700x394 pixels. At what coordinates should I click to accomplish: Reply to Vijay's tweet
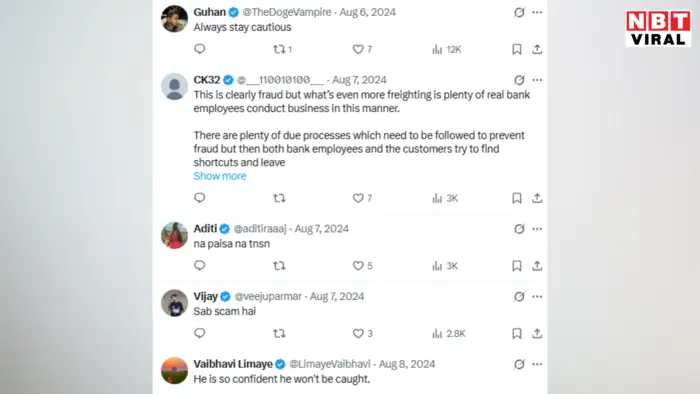200,333
